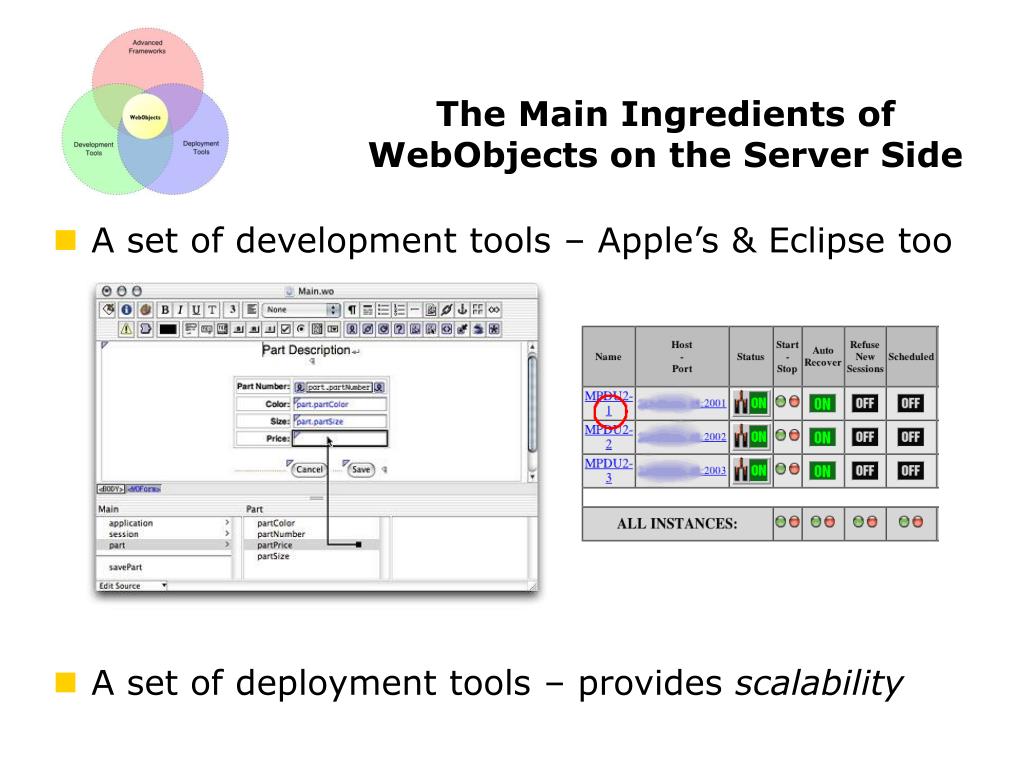Click green start light for MPDU2-1
The width and height of the screenshot is (1024, 768).
pyautogui.click(x=780, y=401)
